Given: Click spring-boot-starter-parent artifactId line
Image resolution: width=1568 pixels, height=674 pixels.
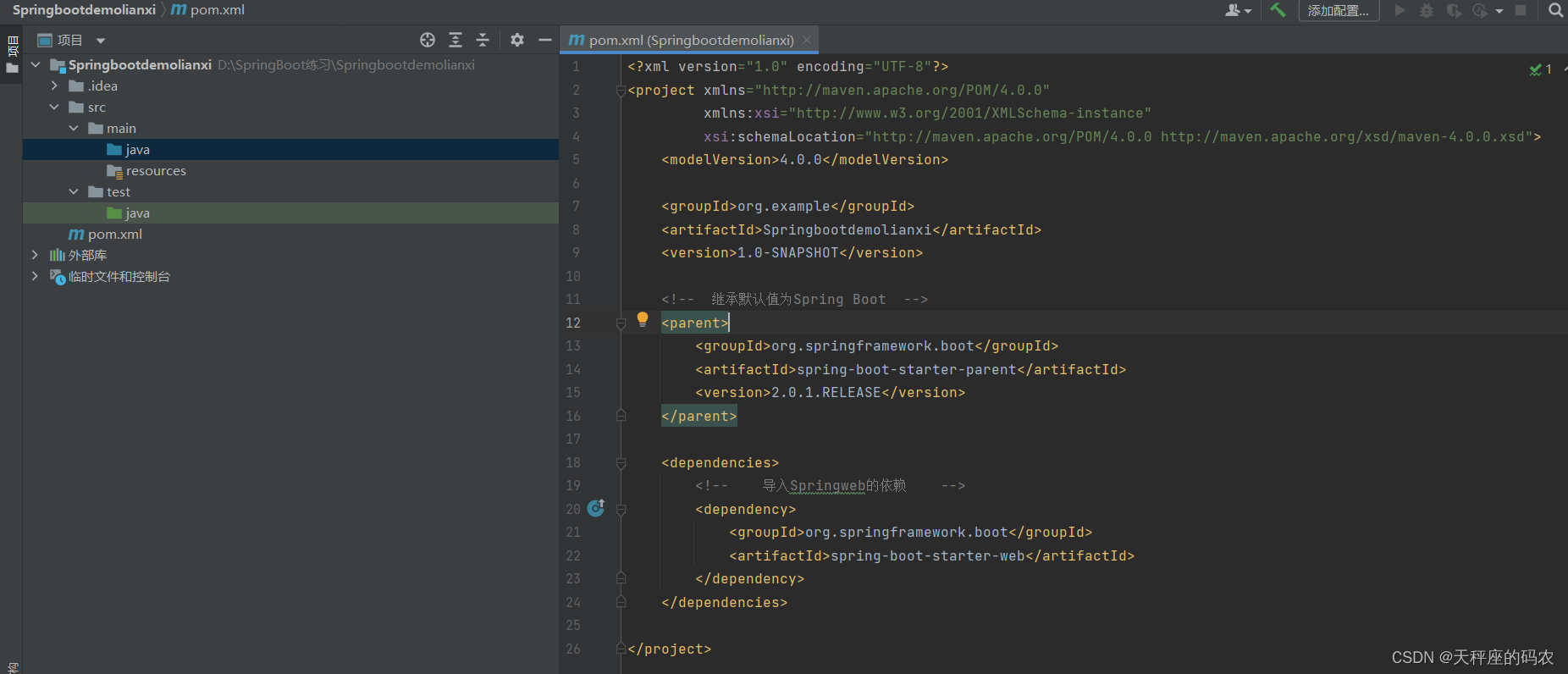Looking at the screenshot, I should click(x=910, y=370).
